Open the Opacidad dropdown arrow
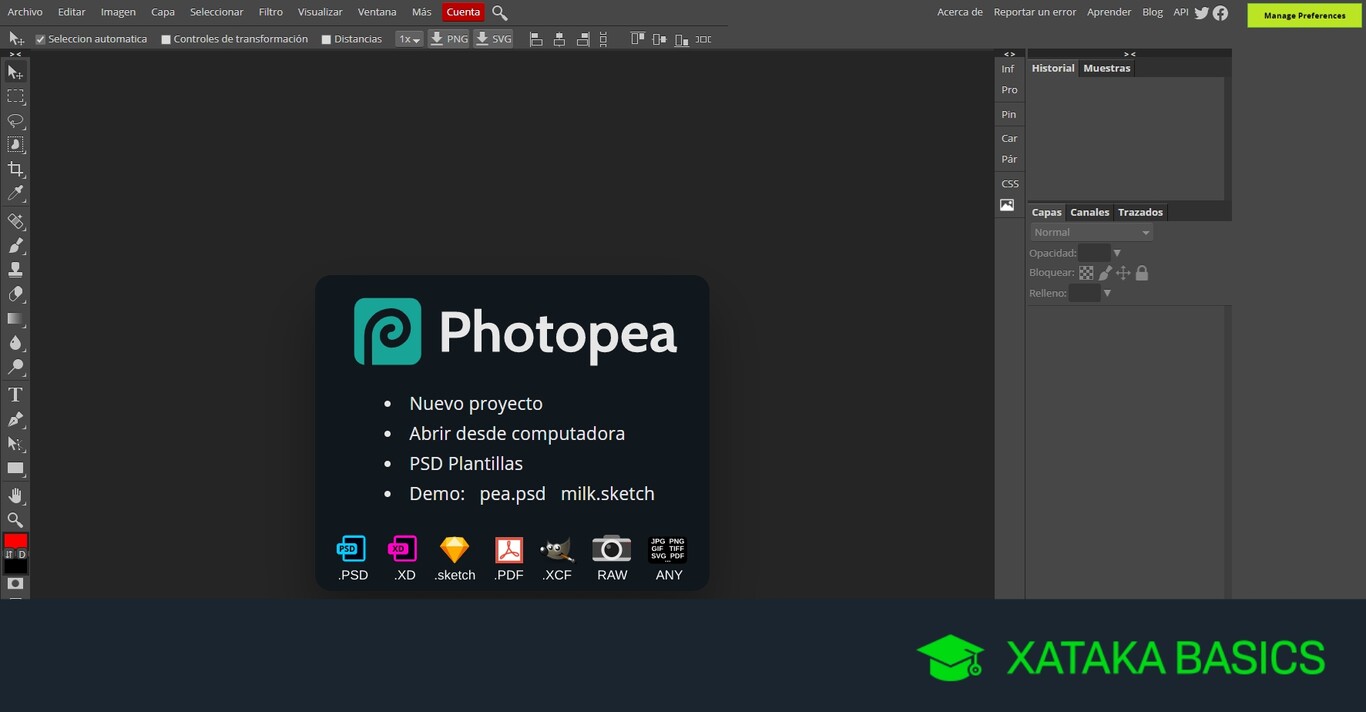 [x=1117, y=253]
